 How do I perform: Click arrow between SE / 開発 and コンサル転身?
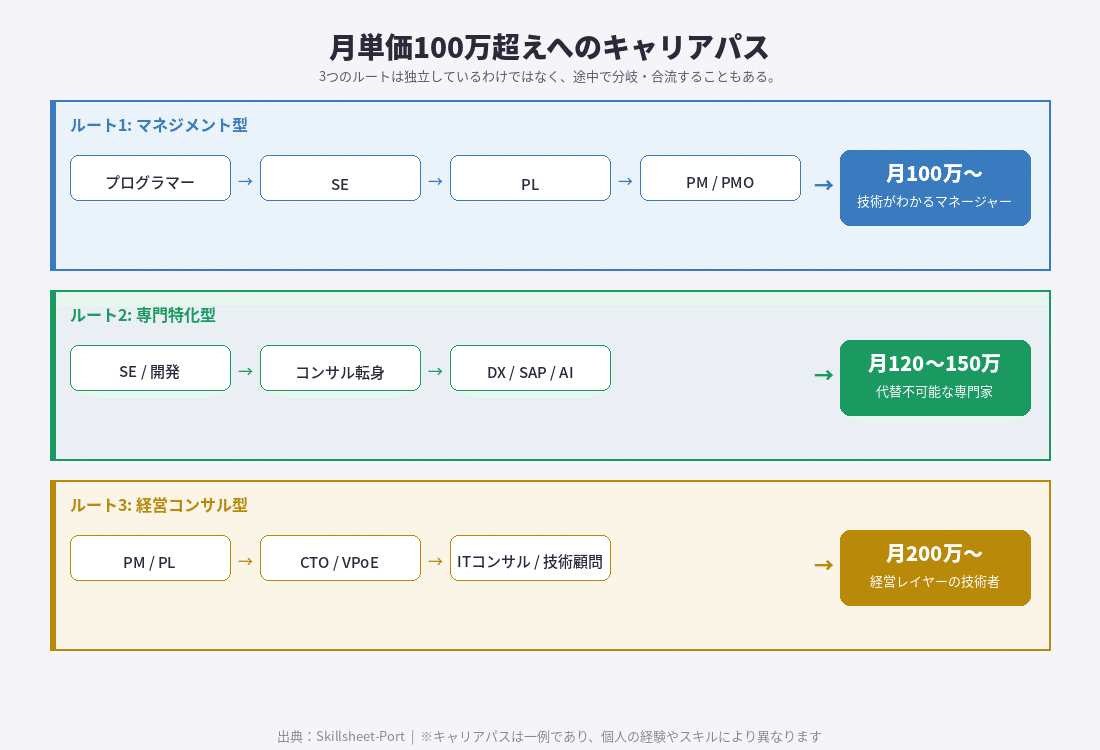245,372
